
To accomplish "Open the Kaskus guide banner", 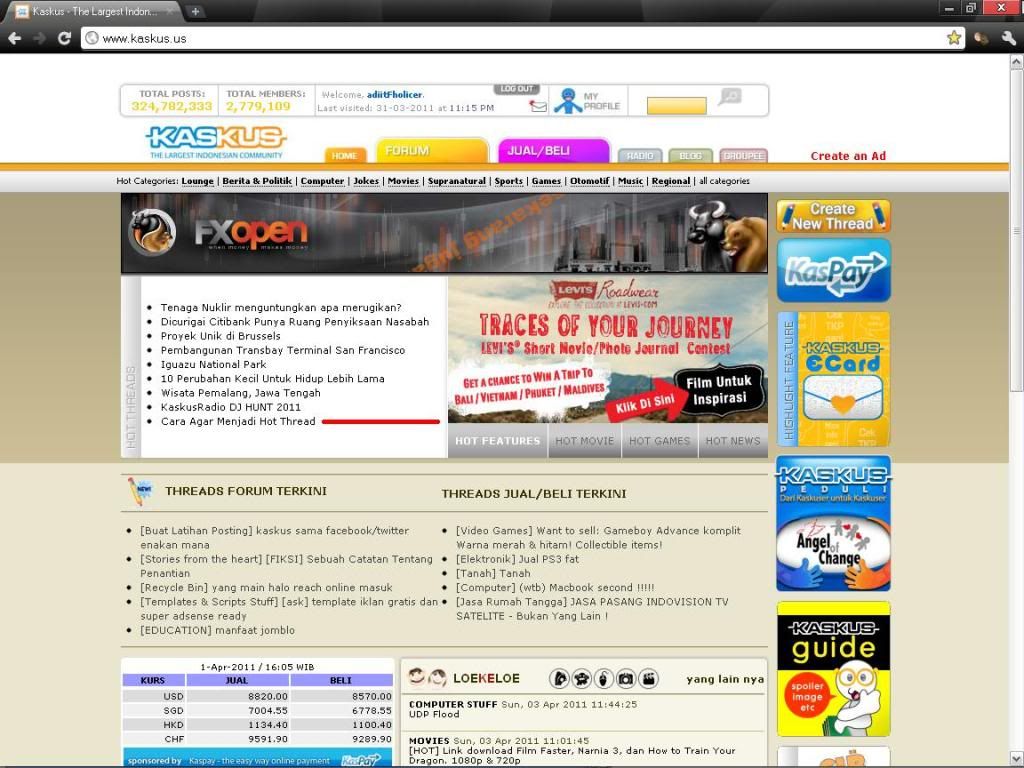I will click(833, 669).
